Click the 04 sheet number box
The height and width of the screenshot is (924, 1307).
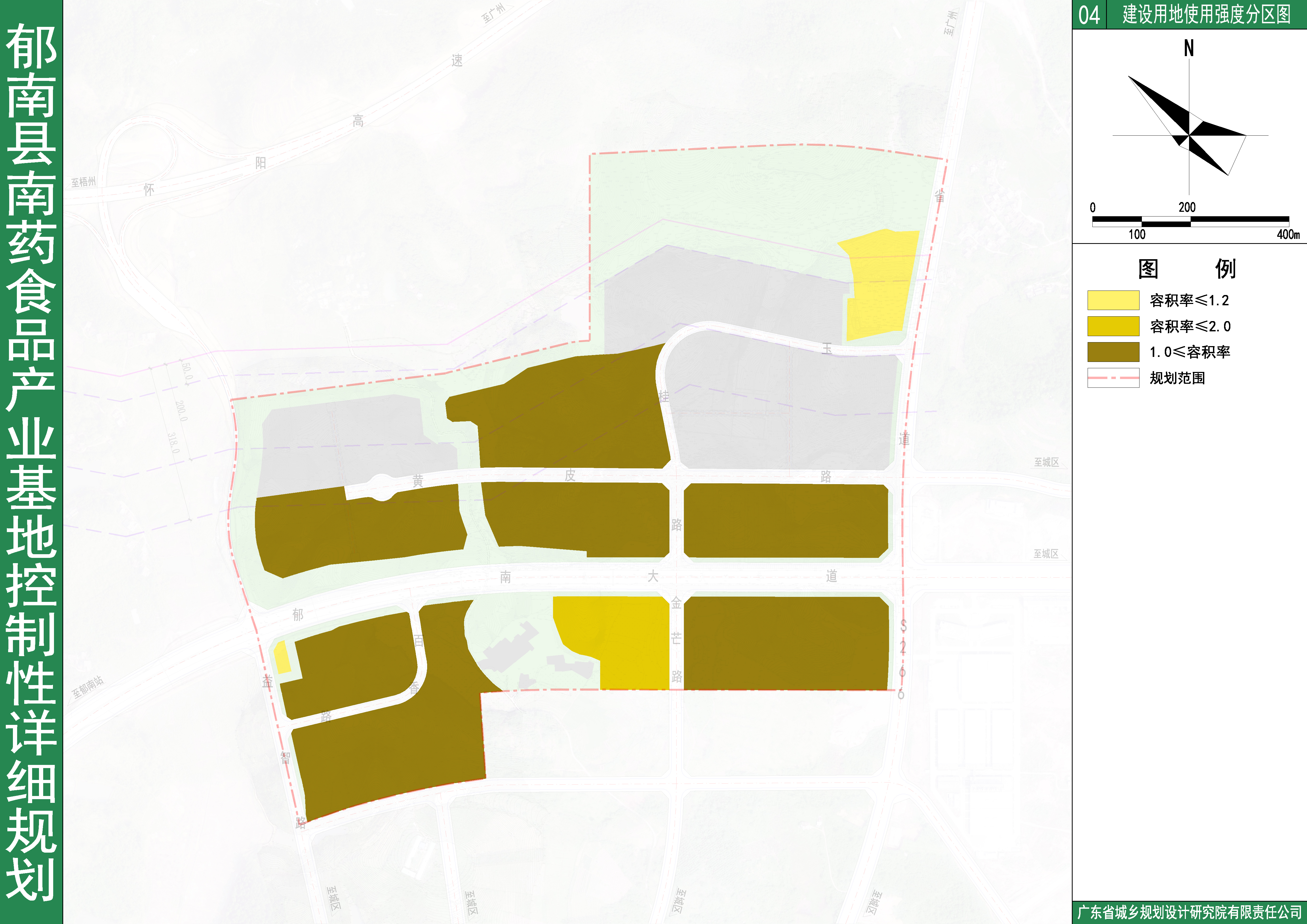point(1089,15)
